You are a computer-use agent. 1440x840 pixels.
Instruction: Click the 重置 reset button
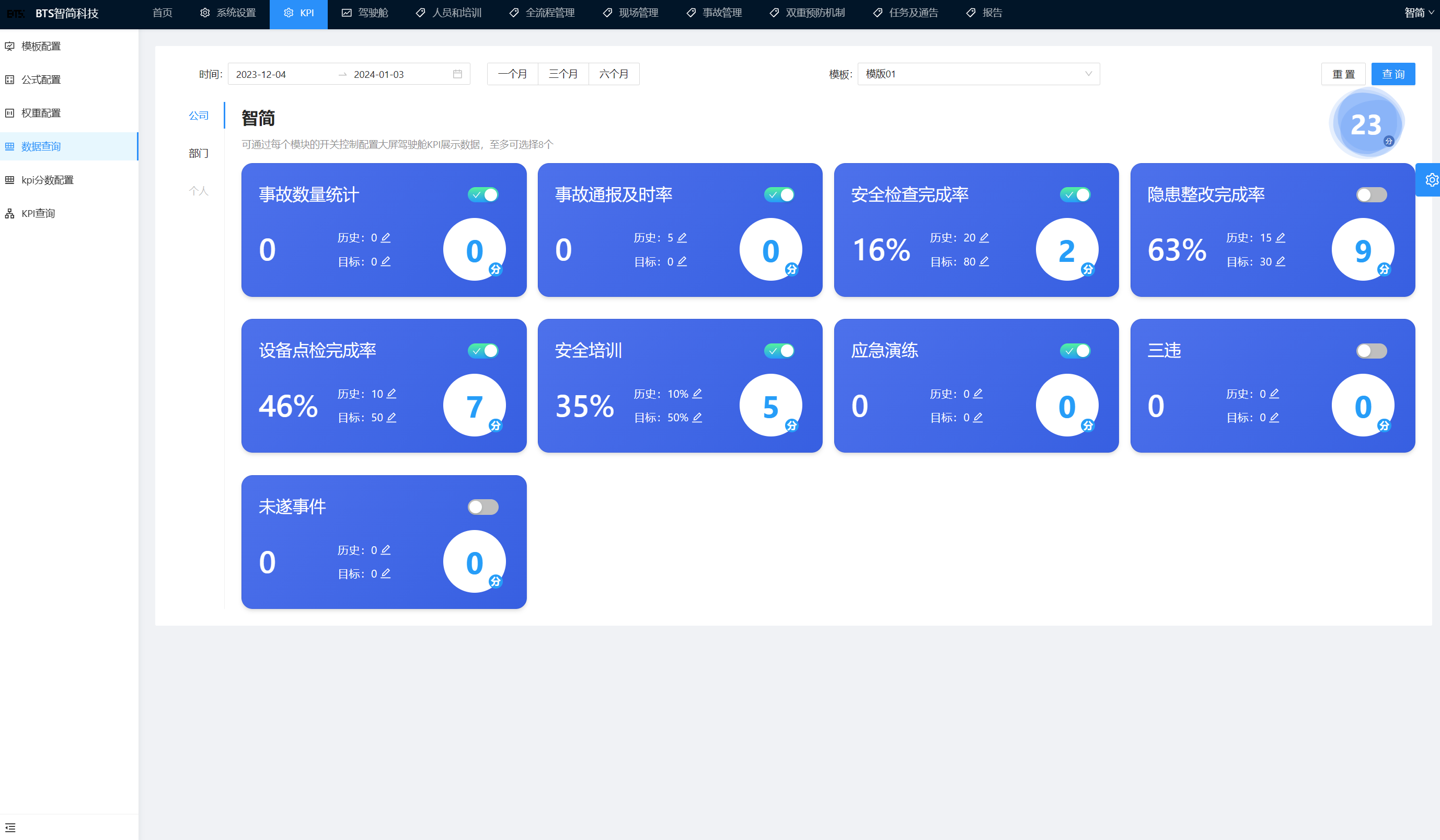coord(1343,74)
